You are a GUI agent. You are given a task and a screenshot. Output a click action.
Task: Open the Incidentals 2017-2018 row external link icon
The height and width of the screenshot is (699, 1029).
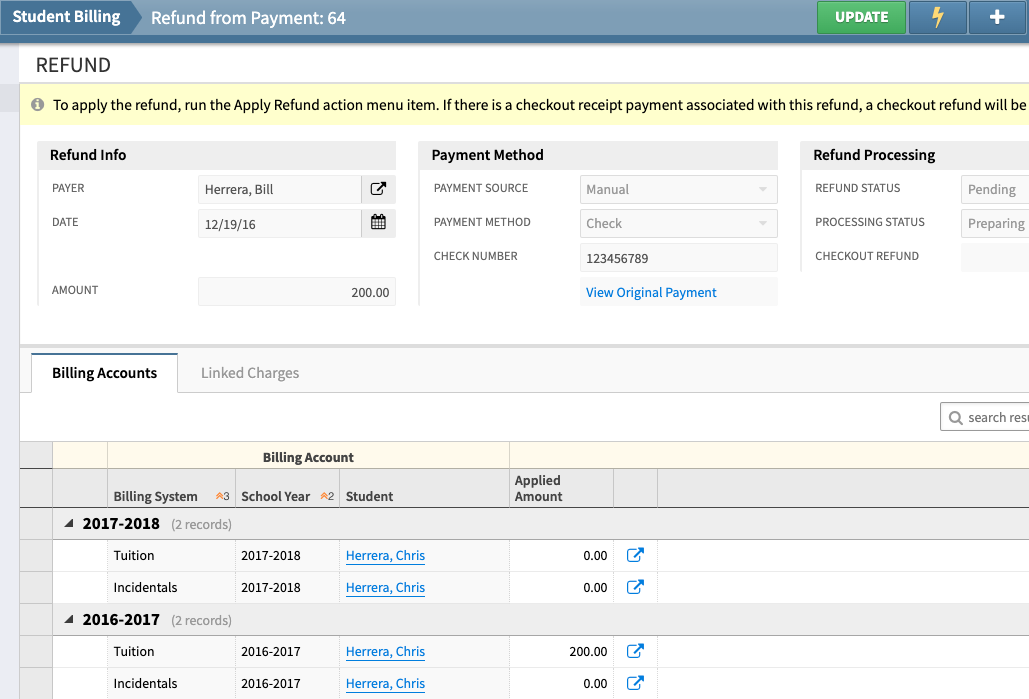coord(635,587)
